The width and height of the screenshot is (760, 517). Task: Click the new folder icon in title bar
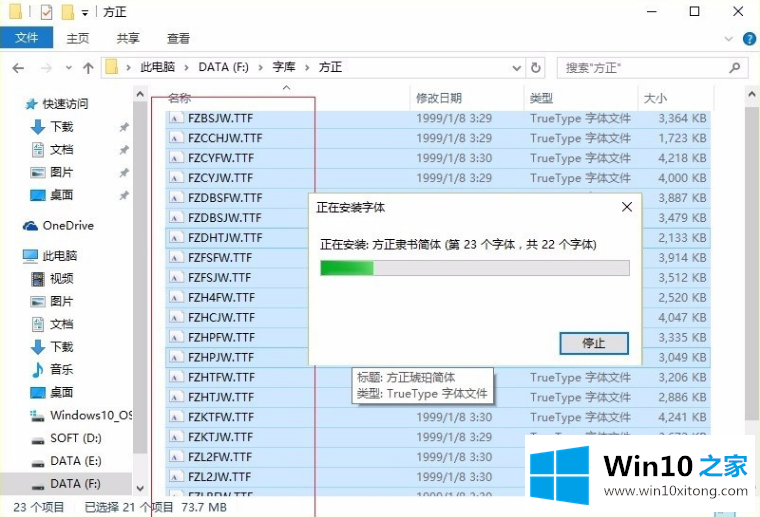(67, 12)
